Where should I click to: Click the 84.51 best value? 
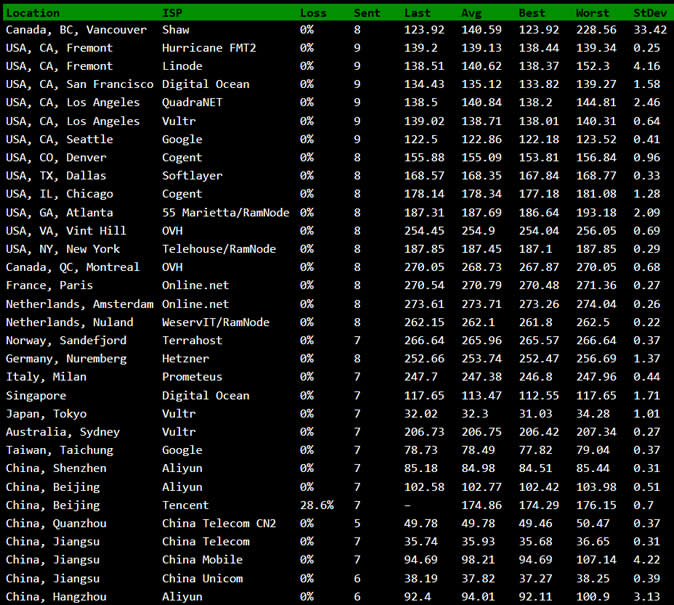535,468
